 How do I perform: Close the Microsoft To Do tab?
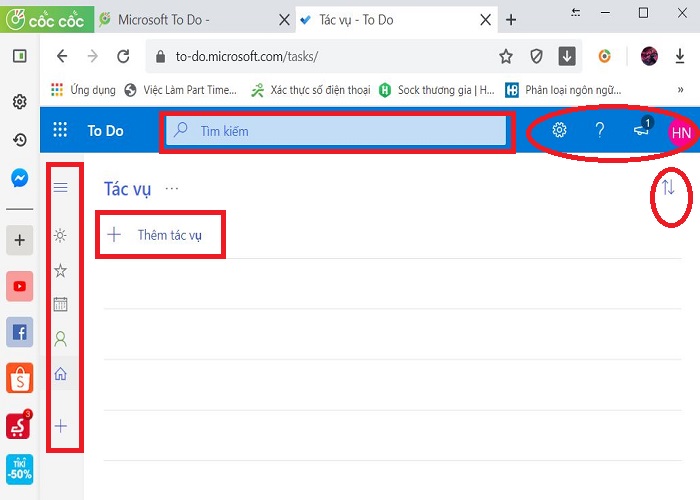[x=284, y=20]
